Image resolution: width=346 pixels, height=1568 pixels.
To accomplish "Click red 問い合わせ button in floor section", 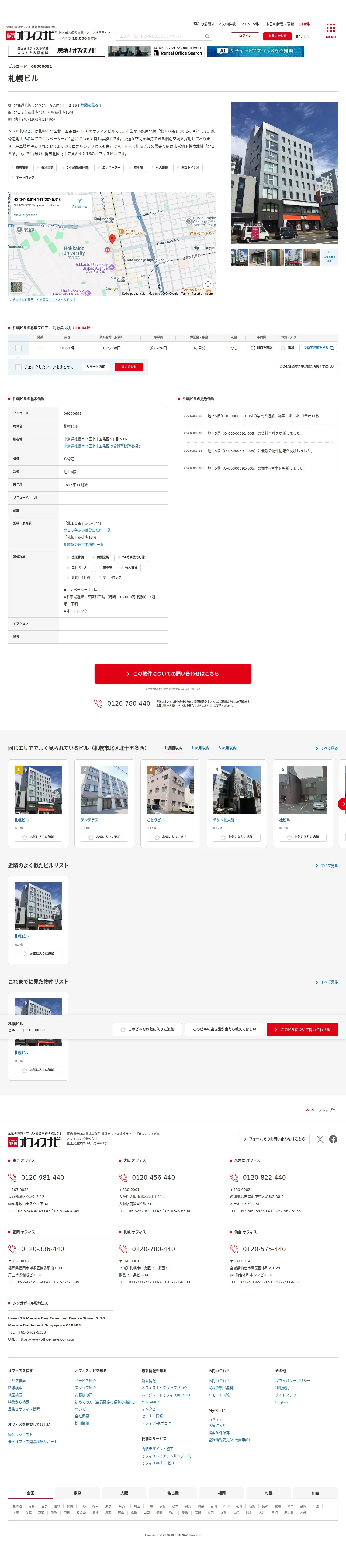I will tap(129, 367).
